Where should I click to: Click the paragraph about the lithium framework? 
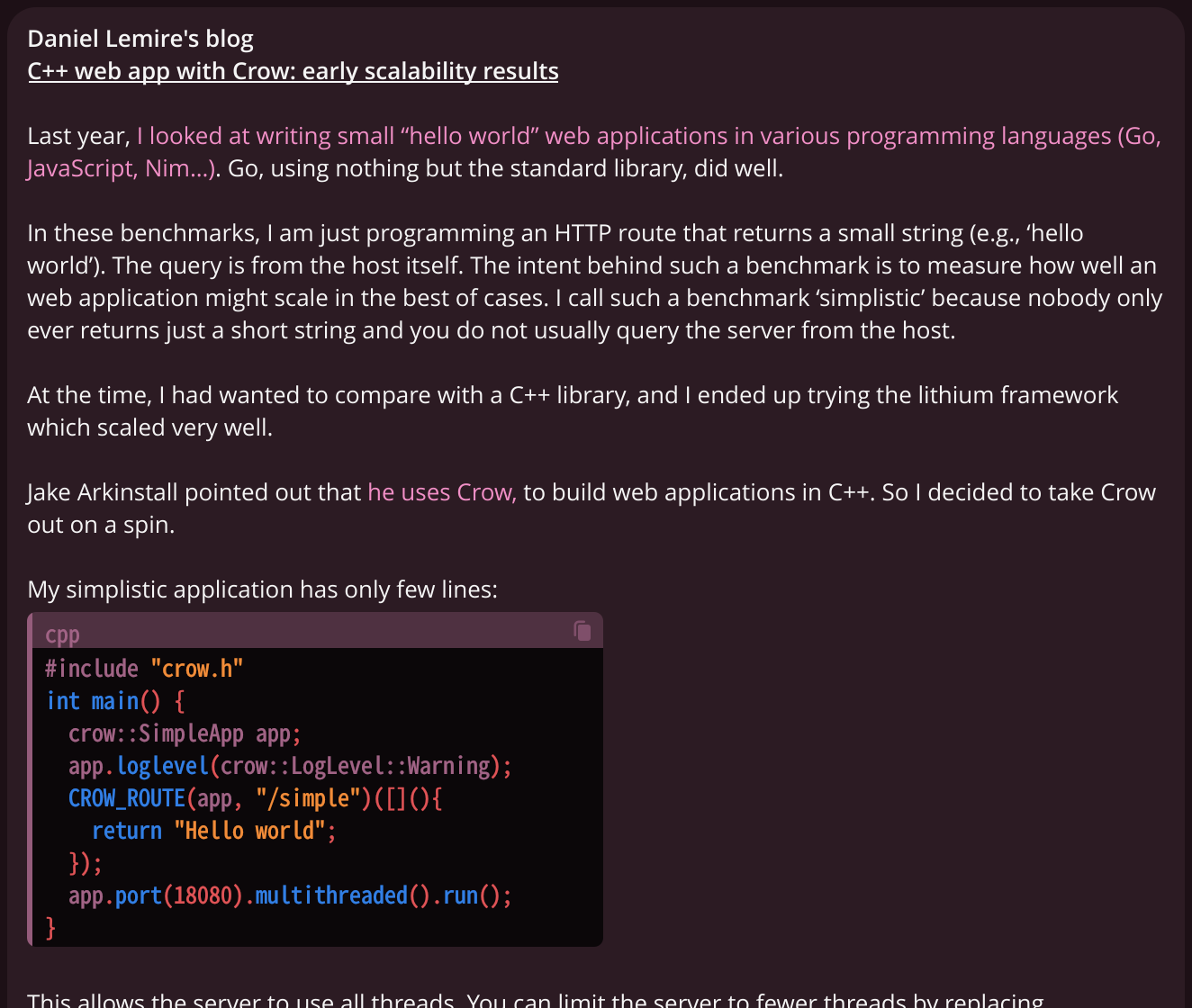[573, 411]
